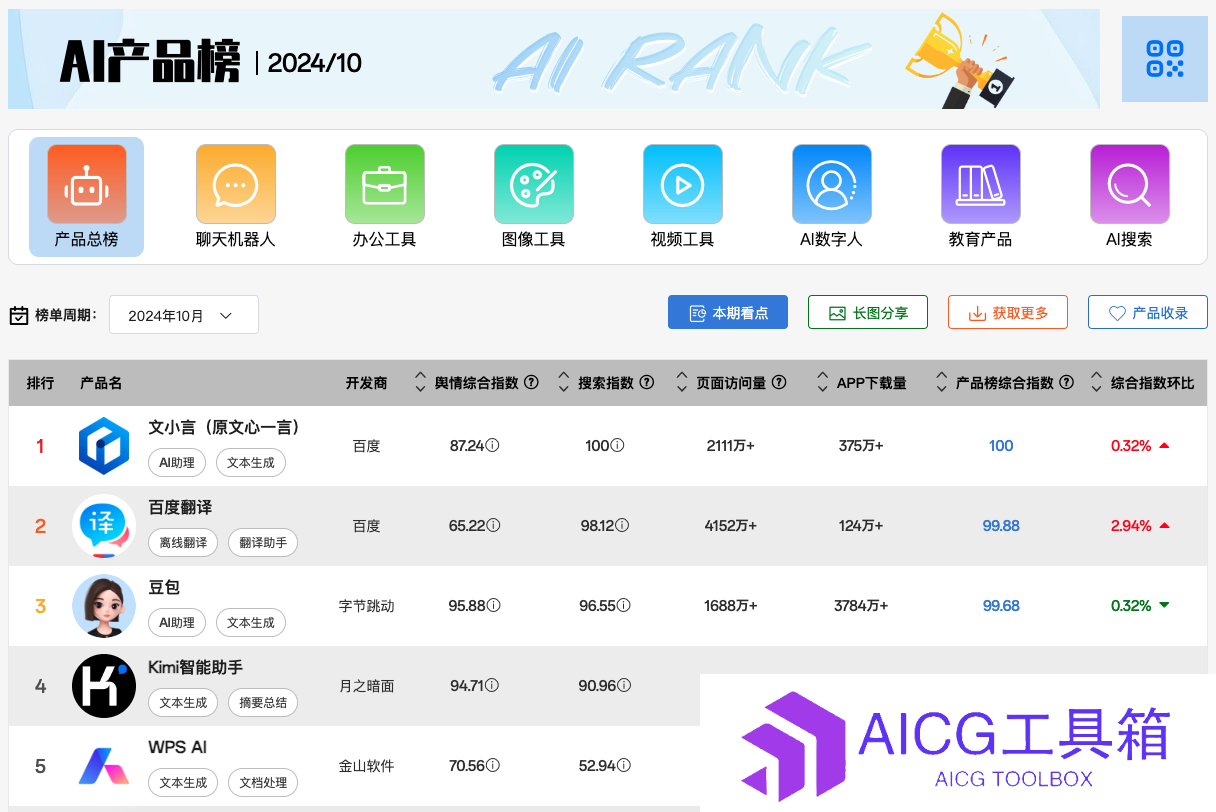1216x812 pixels.
Task: Open Kimi智能助手 product name
Action: tap(196, 667)
